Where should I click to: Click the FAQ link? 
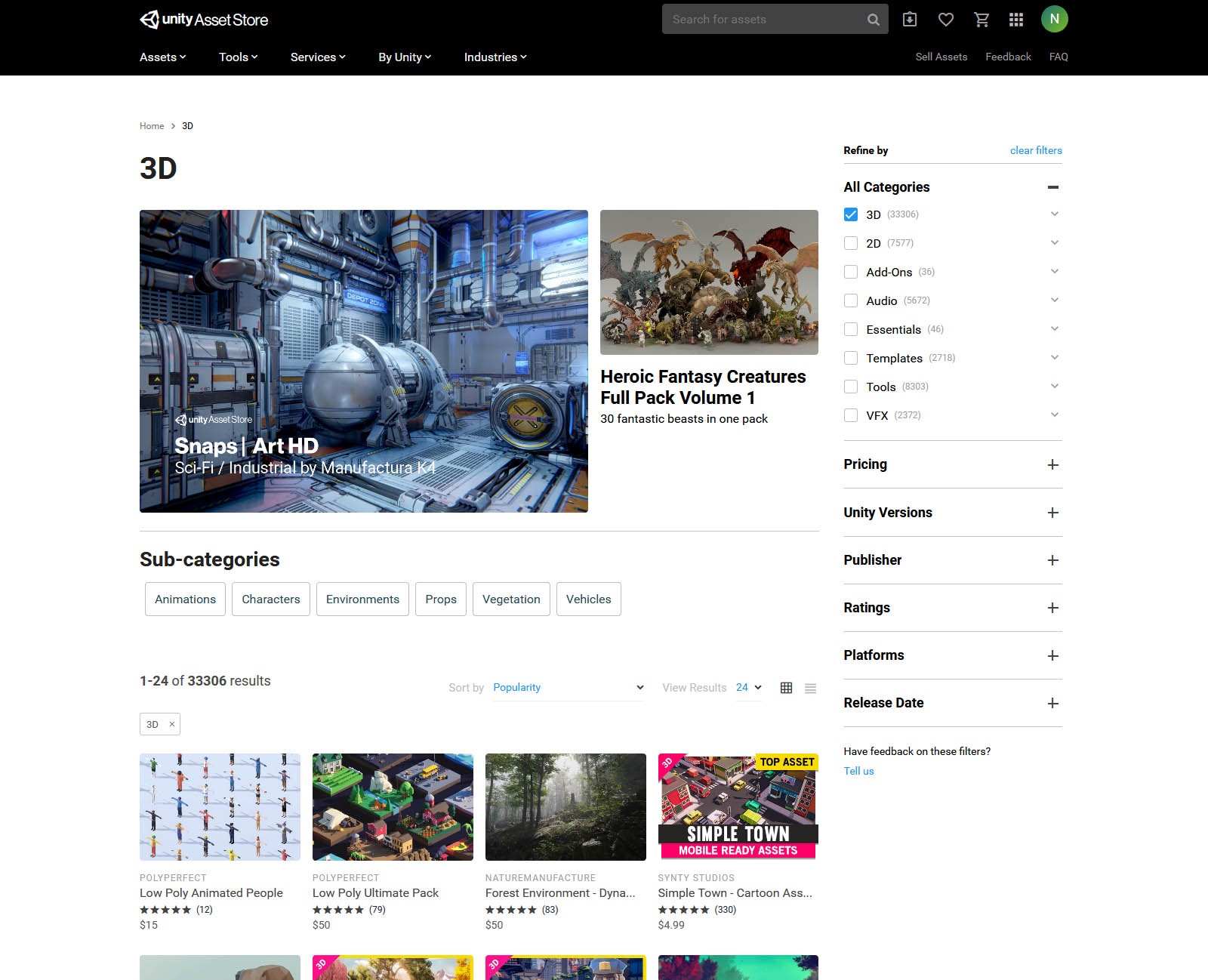tap(1059, 57)
